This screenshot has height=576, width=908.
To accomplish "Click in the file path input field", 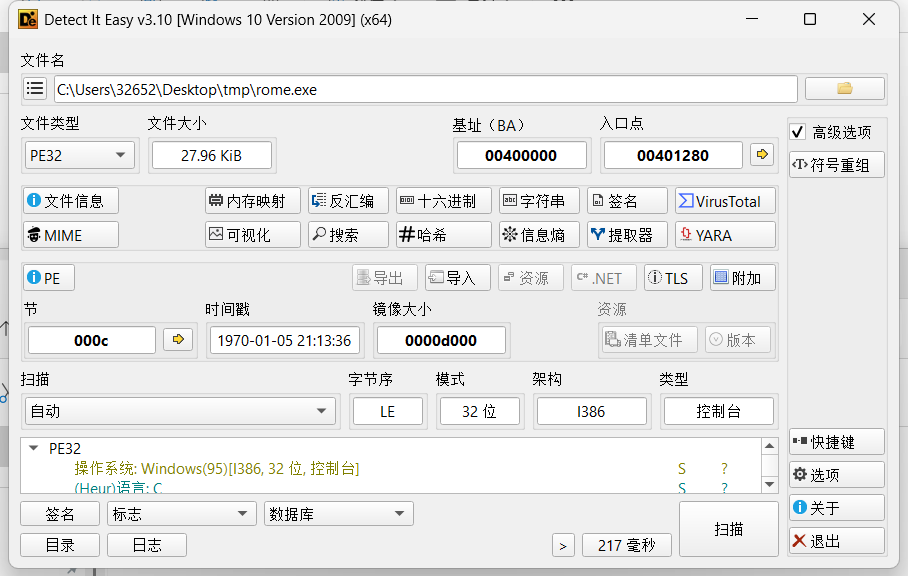I will point(426,89).
